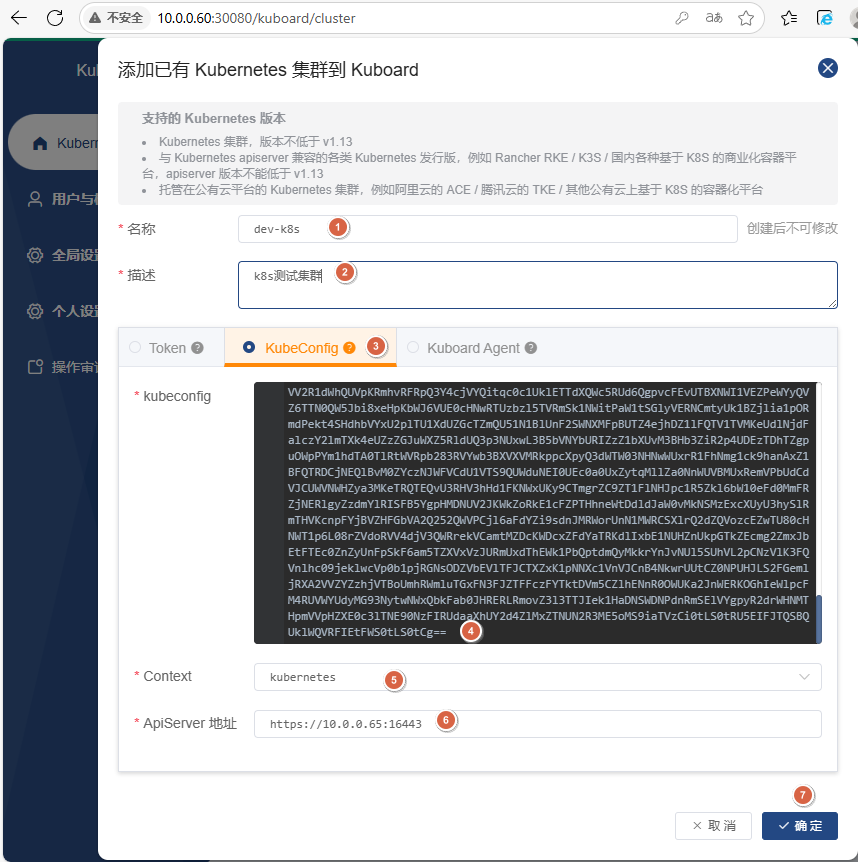The width and height of the screenshot is (858, 862).
Task: Open saved passwords key icon
Action: pyautogui.click(x=682, y=18)
